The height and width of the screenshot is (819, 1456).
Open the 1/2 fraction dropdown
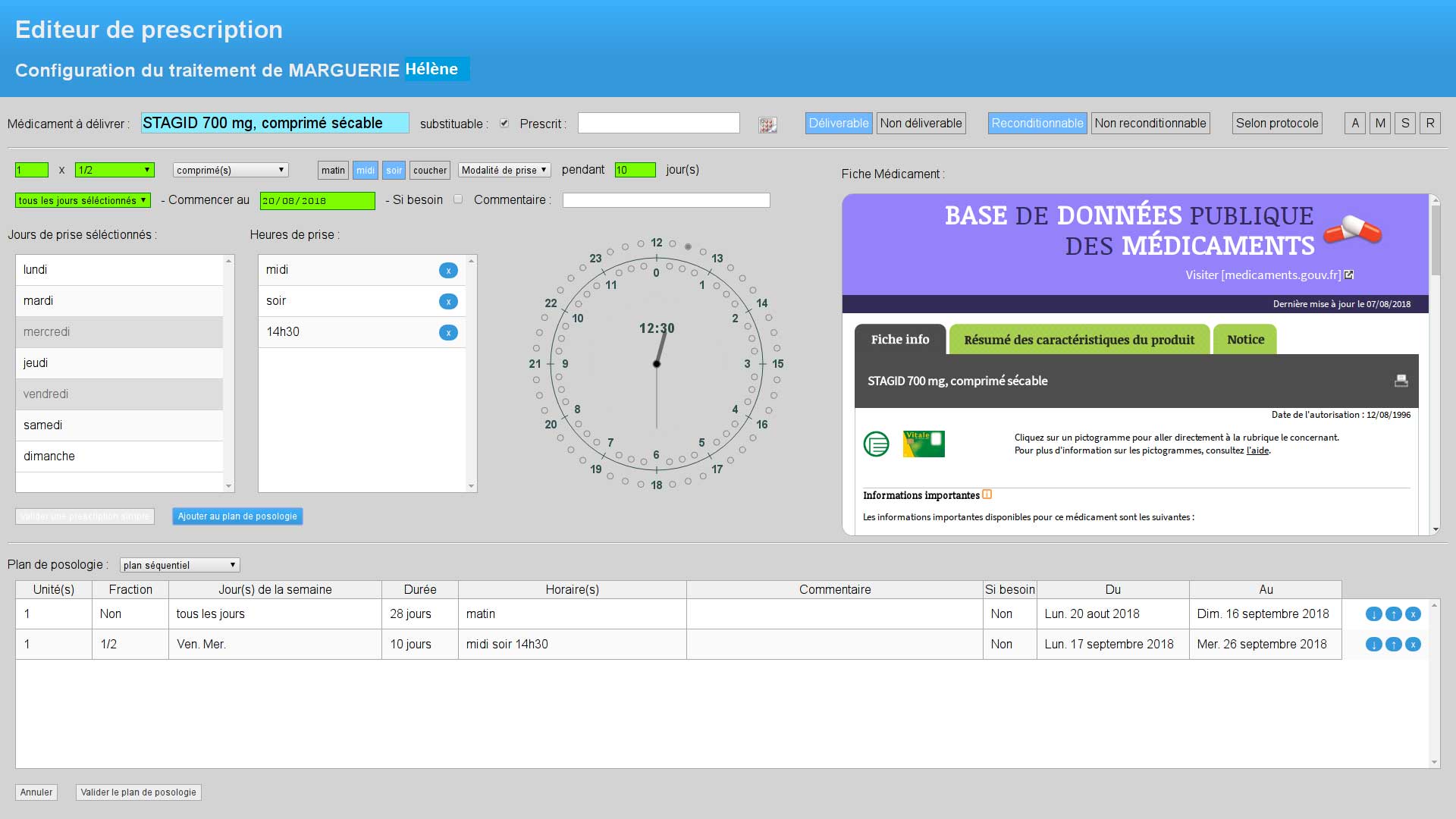(x=115, y=170)
